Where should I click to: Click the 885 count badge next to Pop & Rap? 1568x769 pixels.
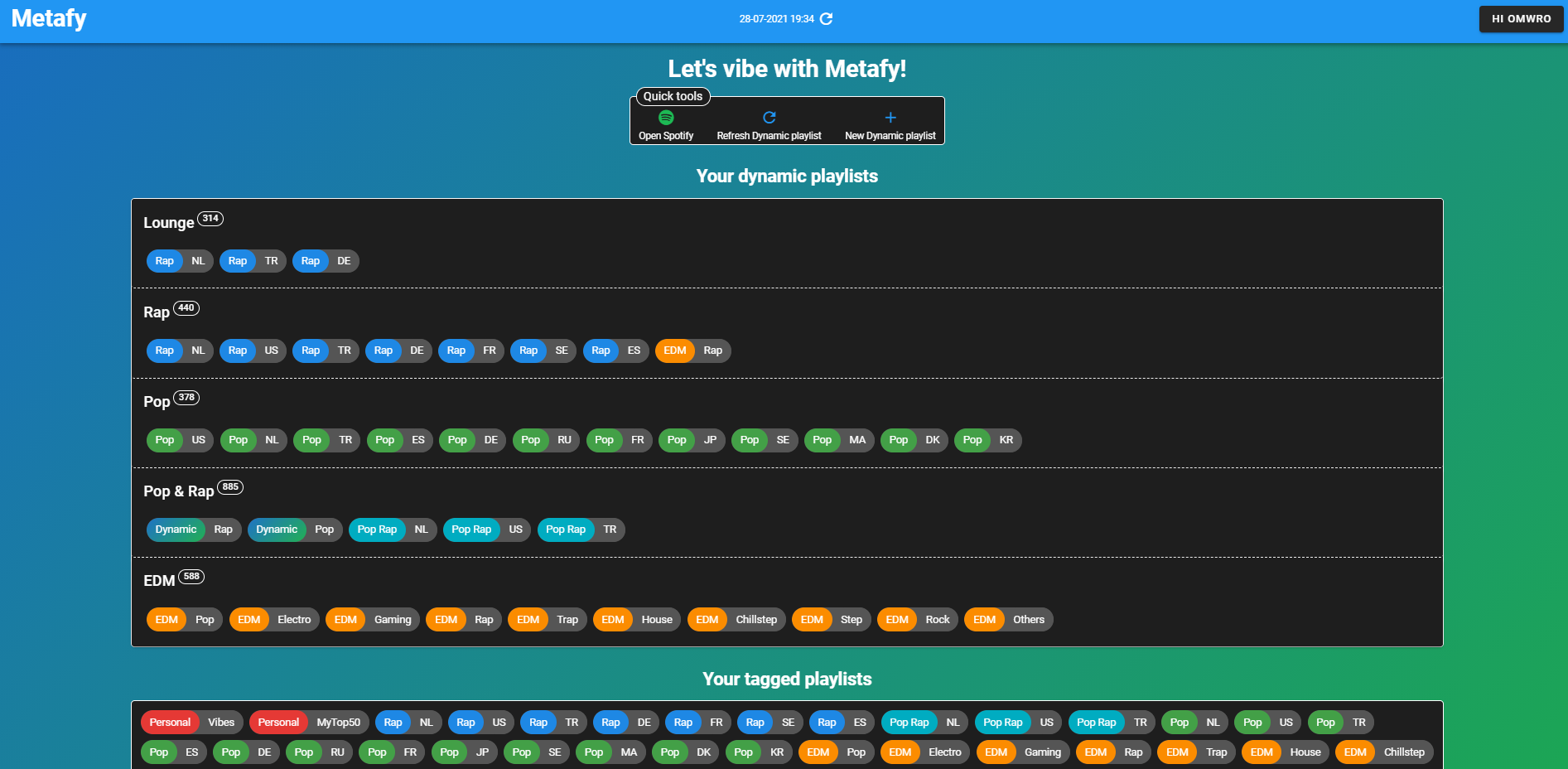230,487
